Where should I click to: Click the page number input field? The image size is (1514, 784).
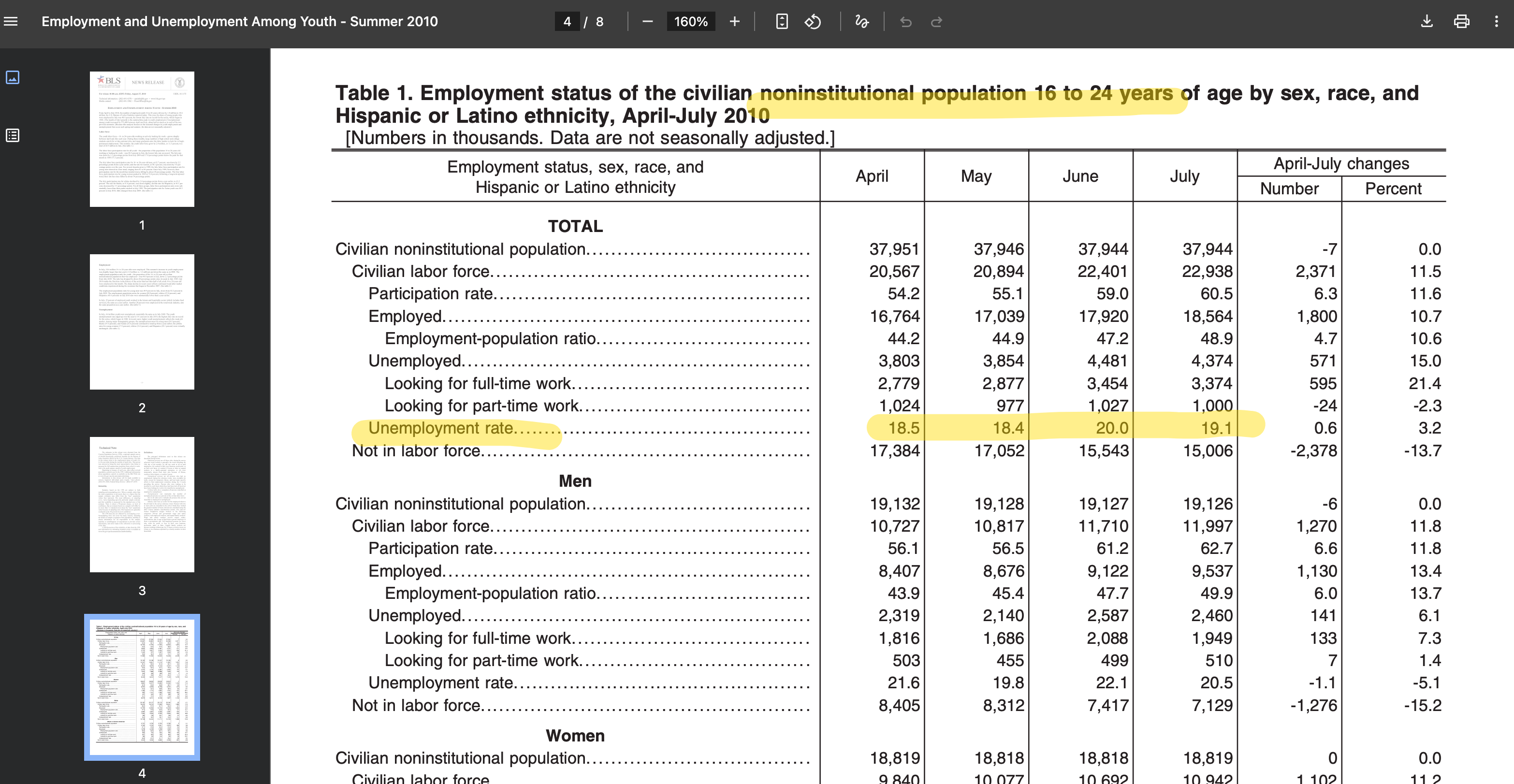tap(567, 22)
